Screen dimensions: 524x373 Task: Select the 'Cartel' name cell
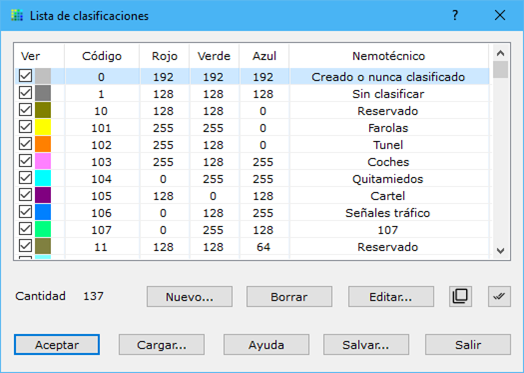pyautogui.click(x=388, y=196)
